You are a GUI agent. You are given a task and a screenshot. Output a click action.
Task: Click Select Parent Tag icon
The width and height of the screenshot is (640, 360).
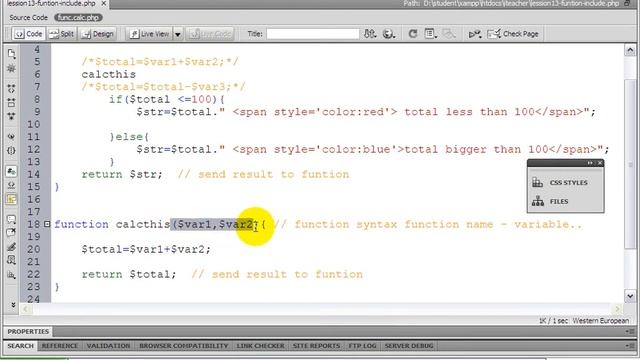coord(11,136)
